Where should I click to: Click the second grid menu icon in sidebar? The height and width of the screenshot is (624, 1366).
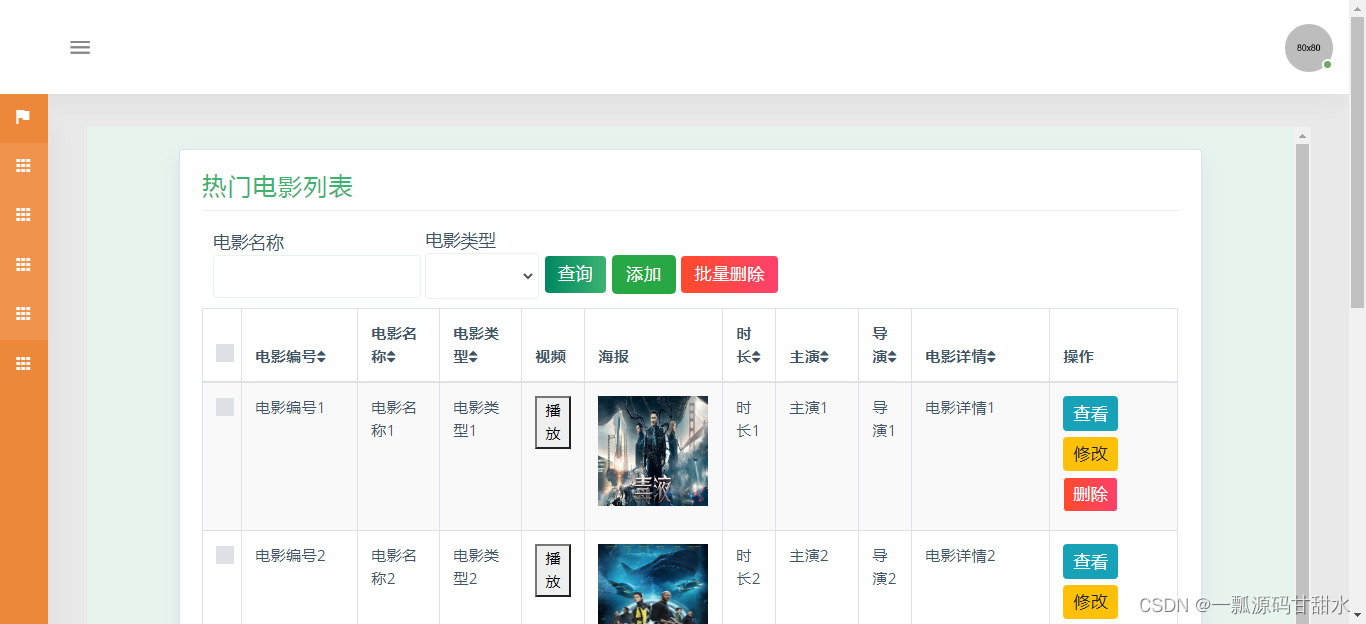pos(23,214)
